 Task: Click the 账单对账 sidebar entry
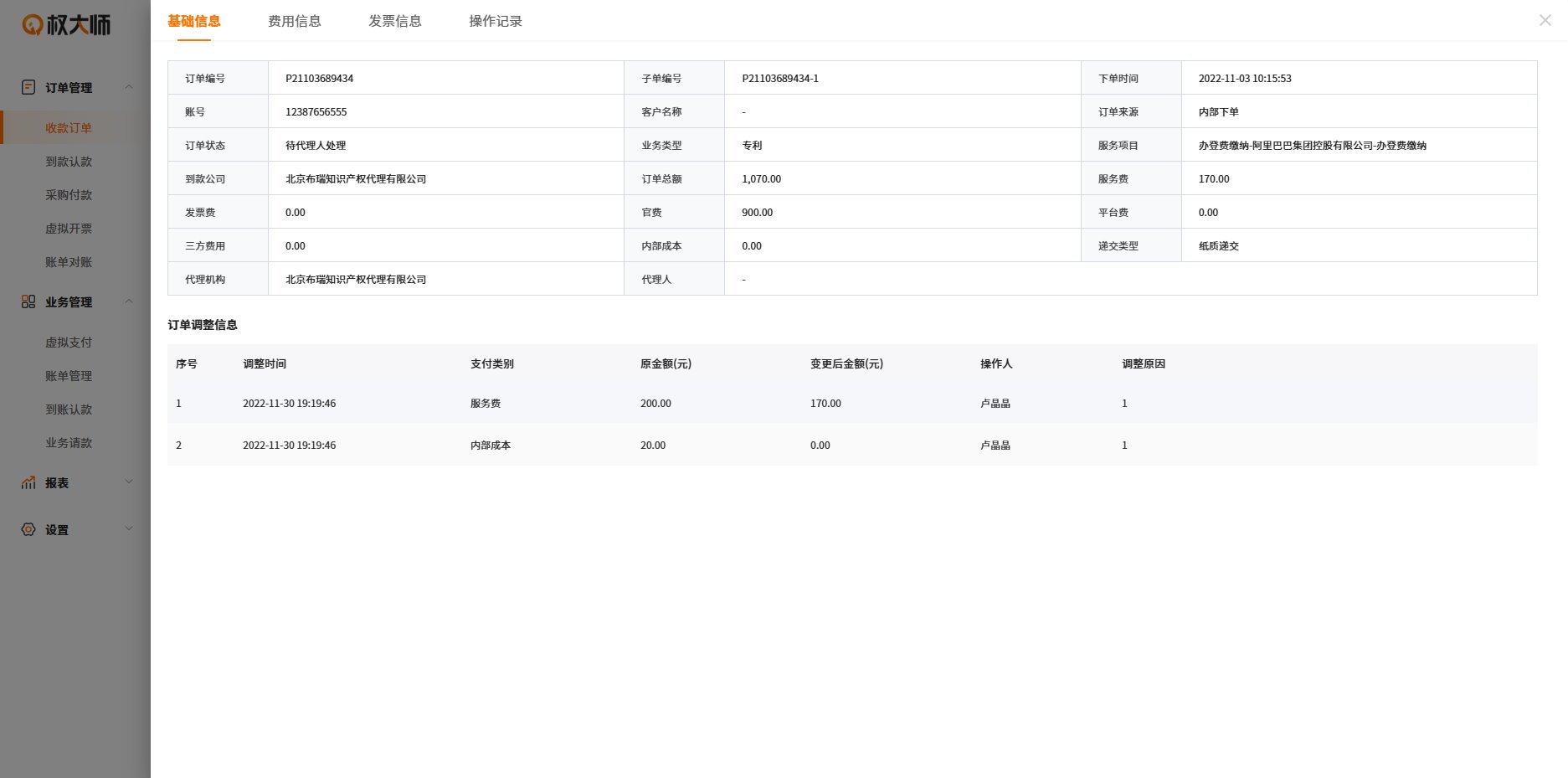(68, 262)
